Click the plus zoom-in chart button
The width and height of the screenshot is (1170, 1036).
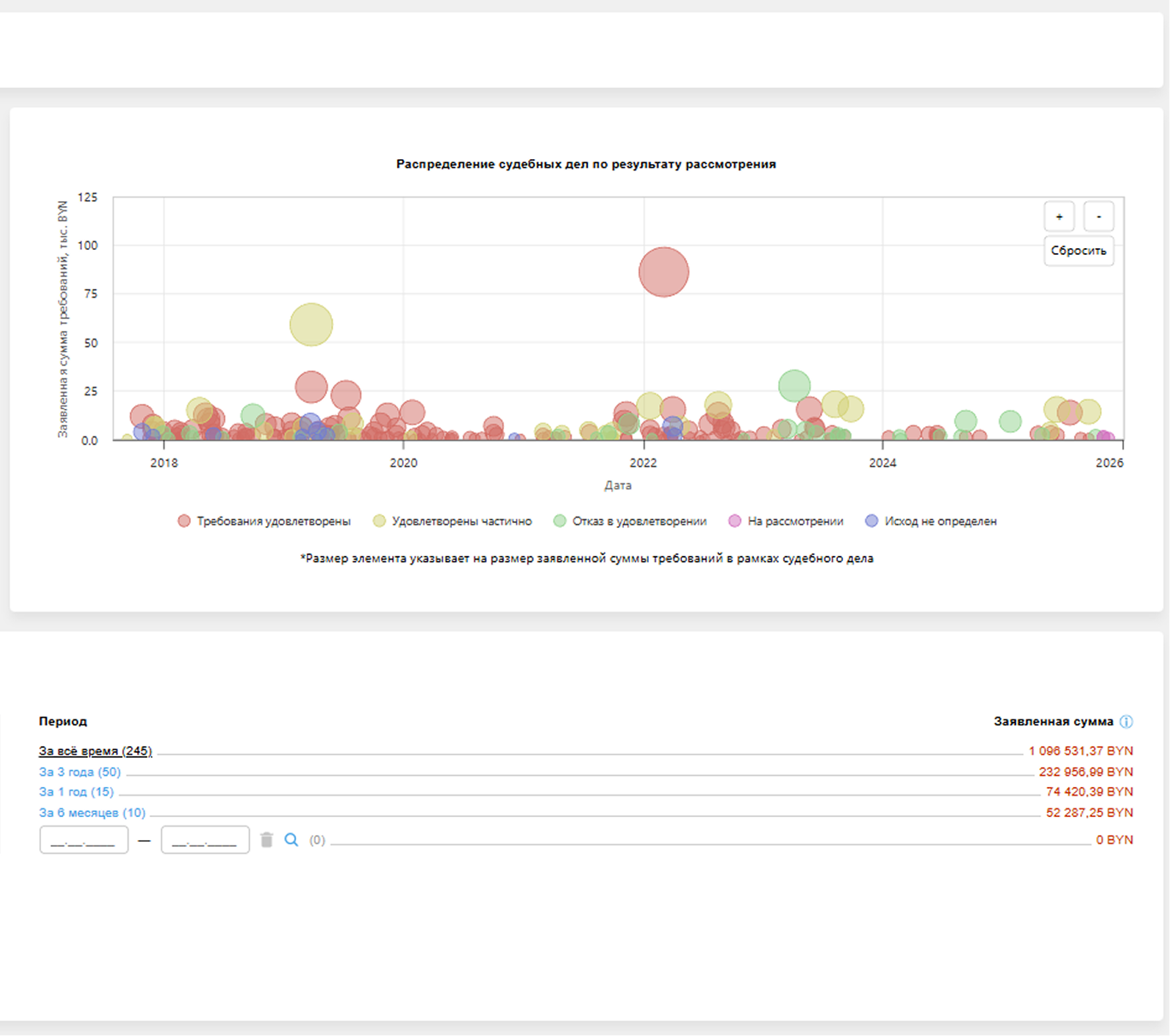(x=1059, y=216)
